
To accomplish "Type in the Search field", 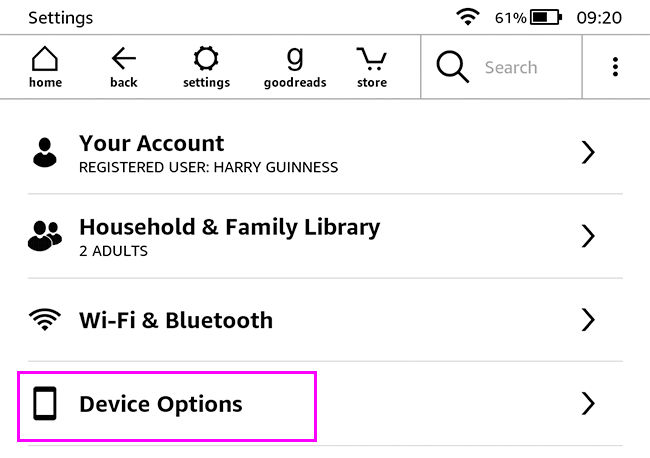I will pos(520,67).
